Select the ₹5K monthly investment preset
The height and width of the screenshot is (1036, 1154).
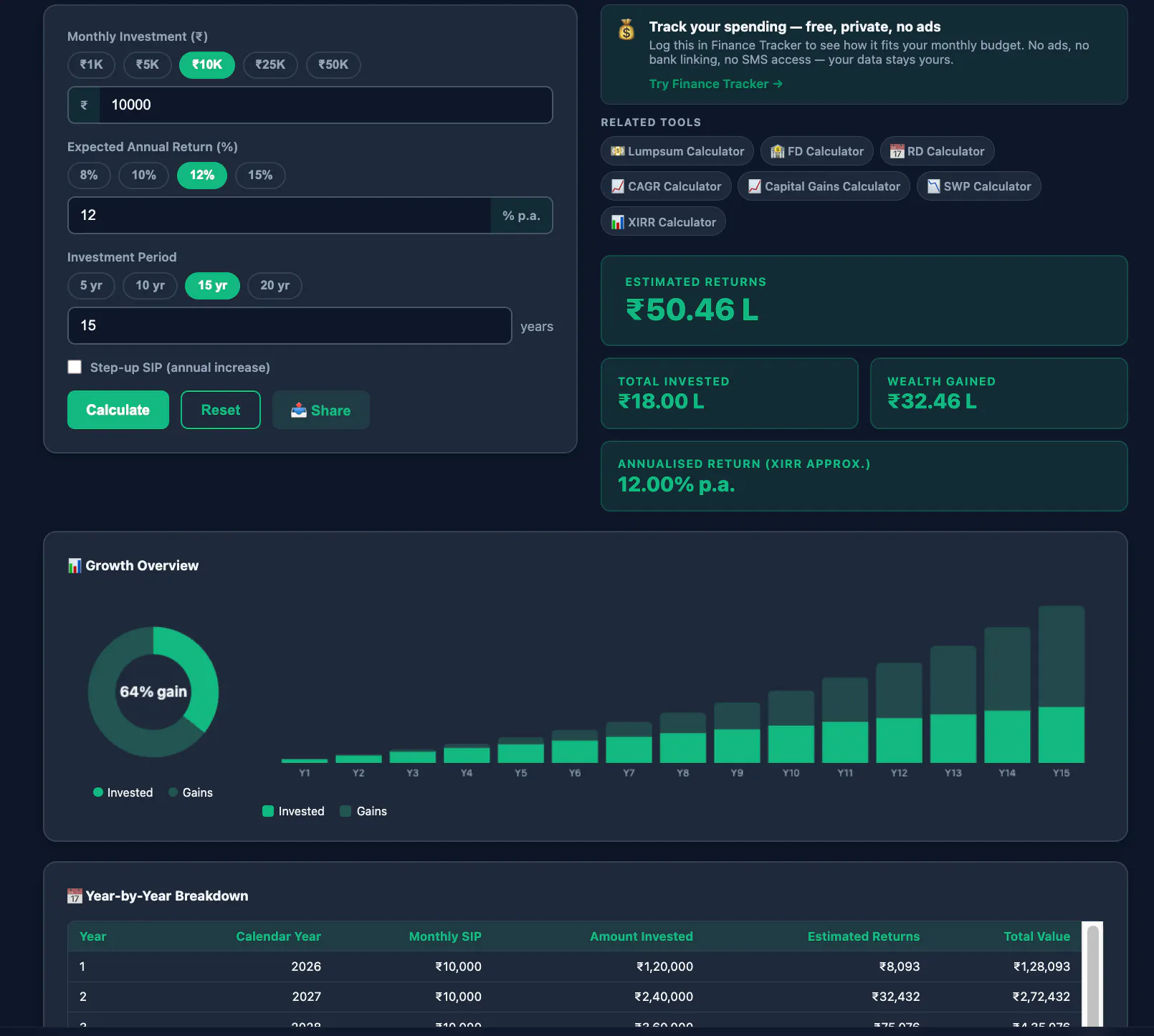point(147,64)
